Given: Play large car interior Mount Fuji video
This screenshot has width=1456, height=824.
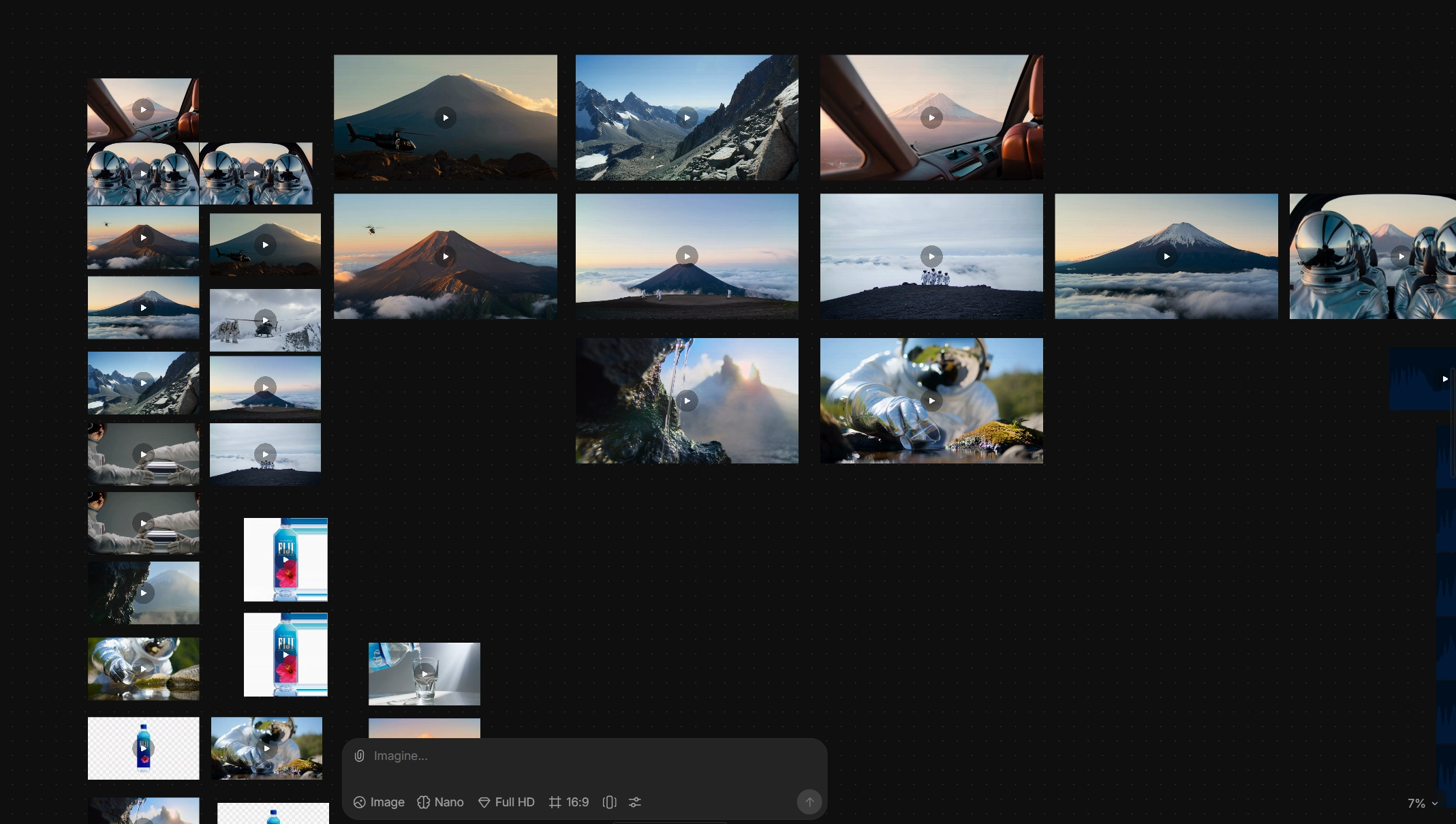Looking at the screenshot, I should point(931,118).
